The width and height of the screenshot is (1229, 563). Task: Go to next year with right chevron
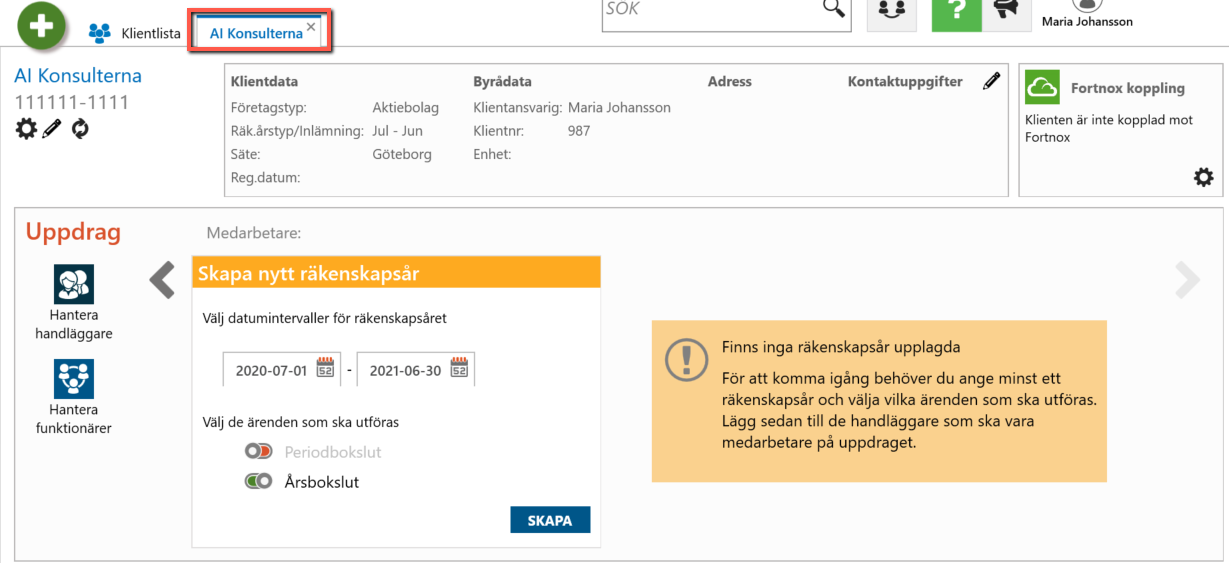[1187, 281]
